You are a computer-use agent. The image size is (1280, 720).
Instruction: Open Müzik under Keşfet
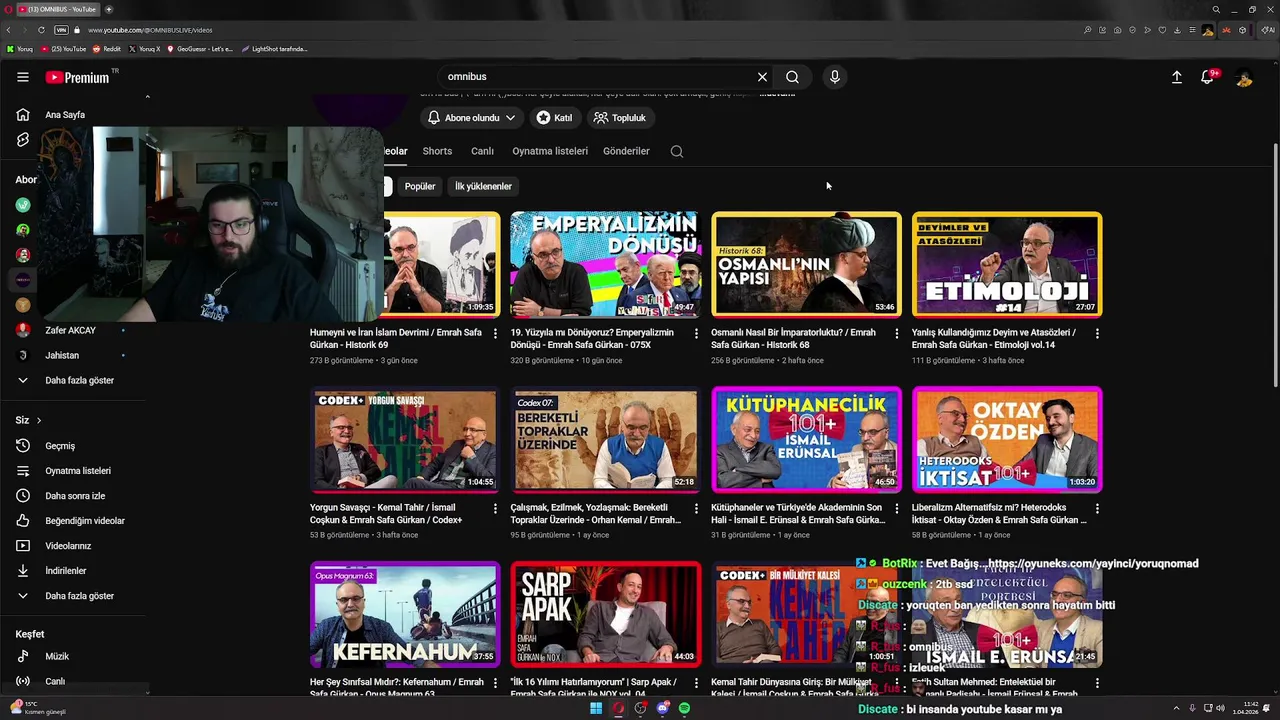coord(57,656)
